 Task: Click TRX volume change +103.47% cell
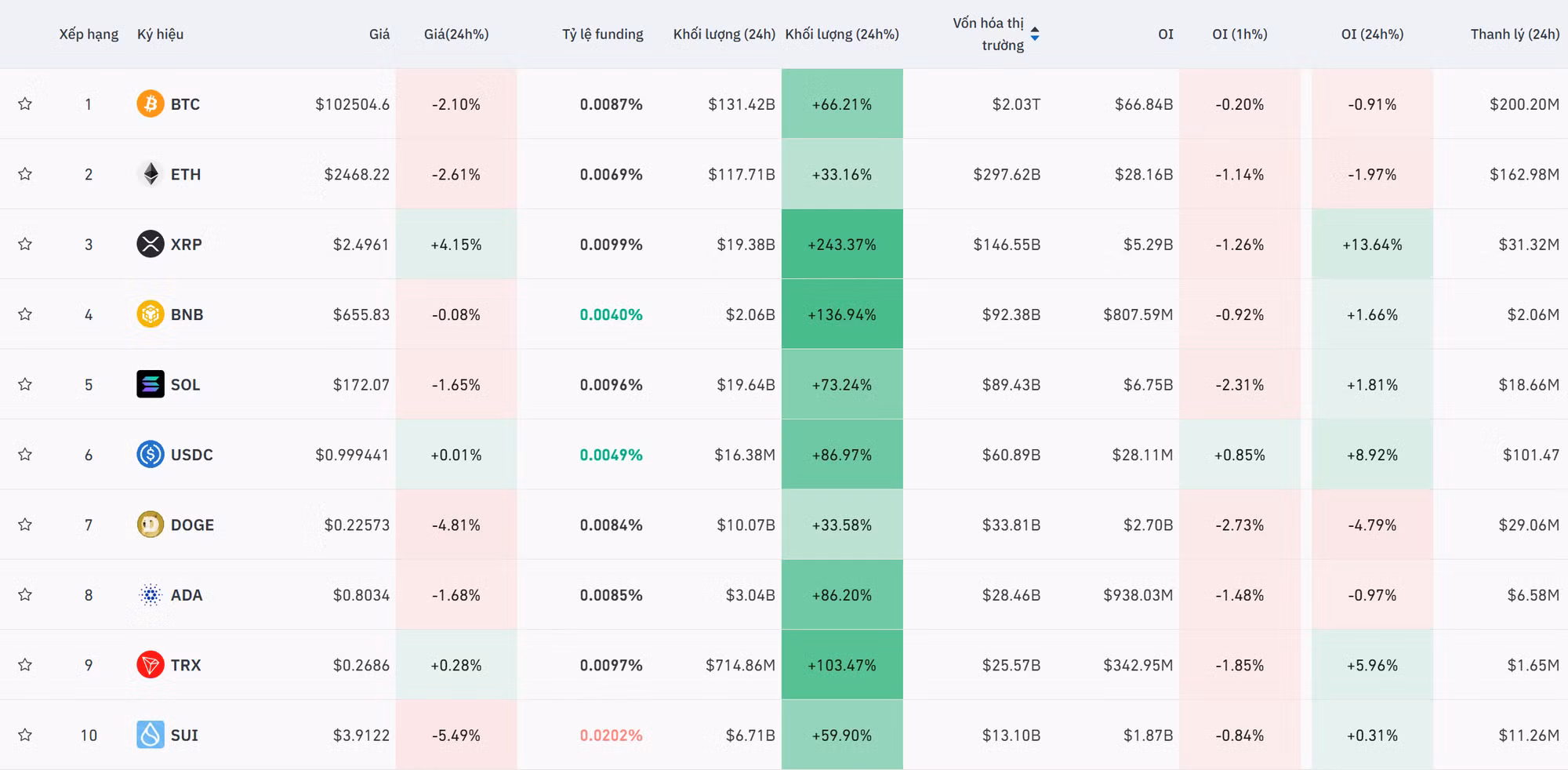pos(842,665)
